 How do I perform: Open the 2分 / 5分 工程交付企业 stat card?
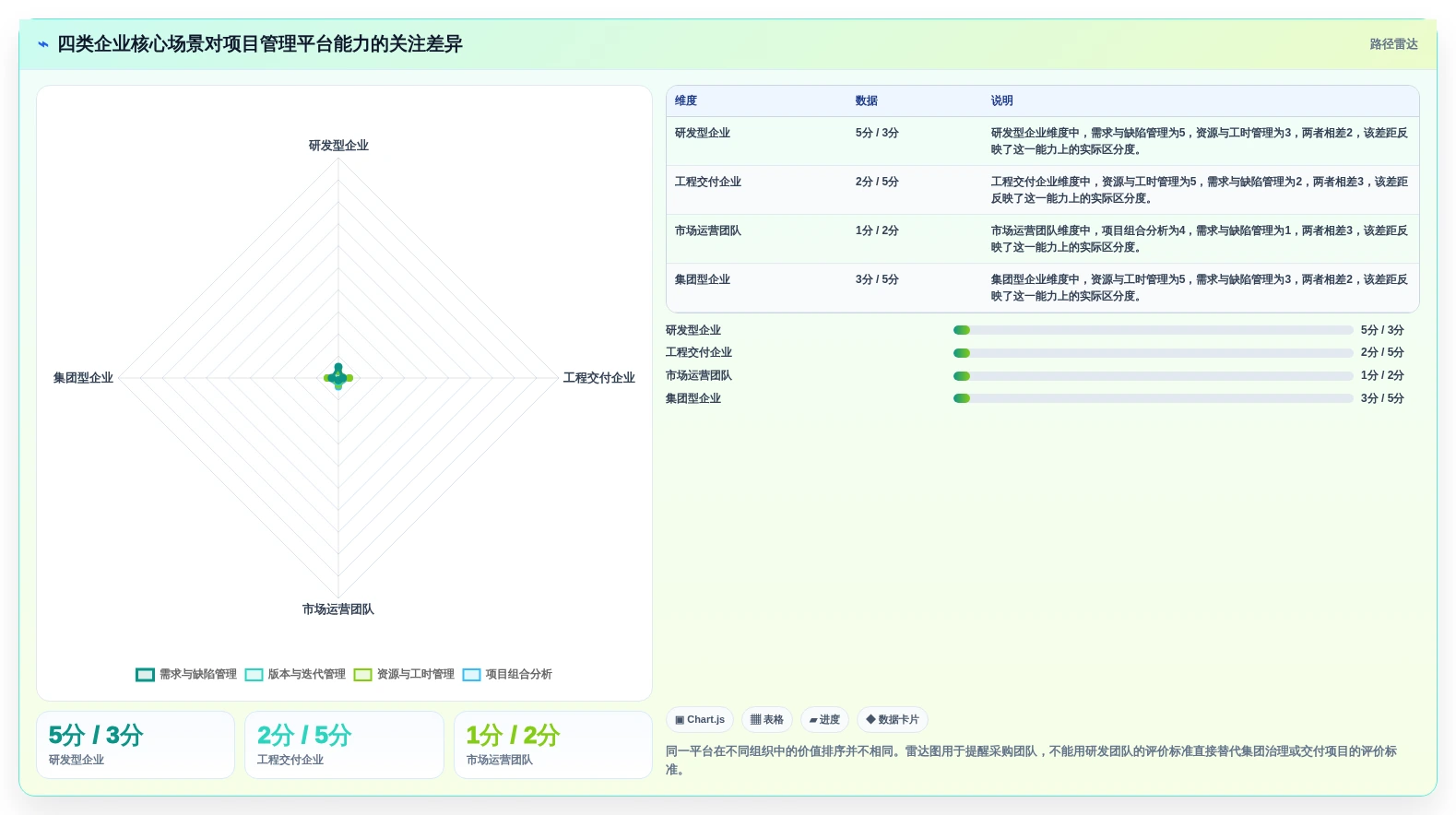click(344, 745)
